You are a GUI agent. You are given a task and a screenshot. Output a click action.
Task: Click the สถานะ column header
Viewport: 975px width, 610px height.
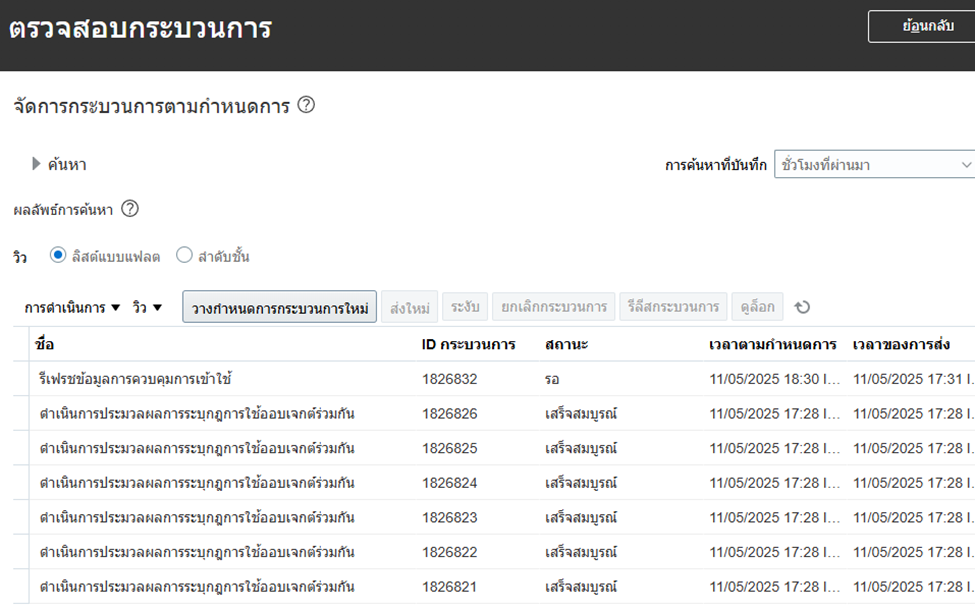567,344
